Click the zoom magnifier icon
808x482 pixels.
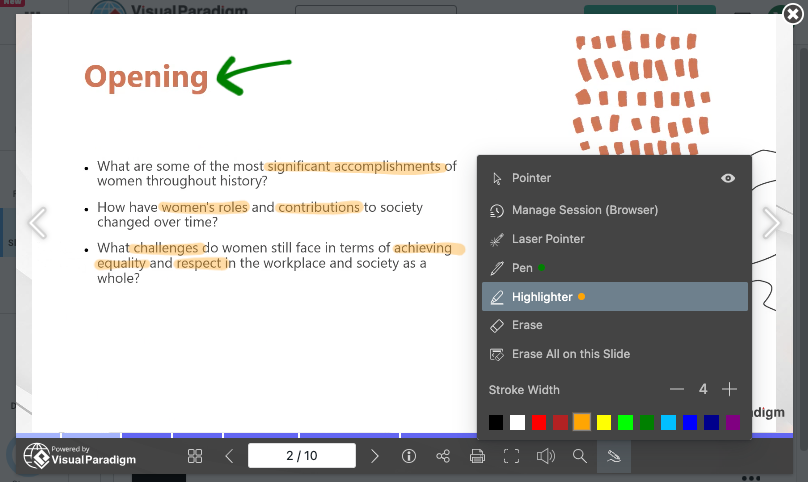pos(579,456)
